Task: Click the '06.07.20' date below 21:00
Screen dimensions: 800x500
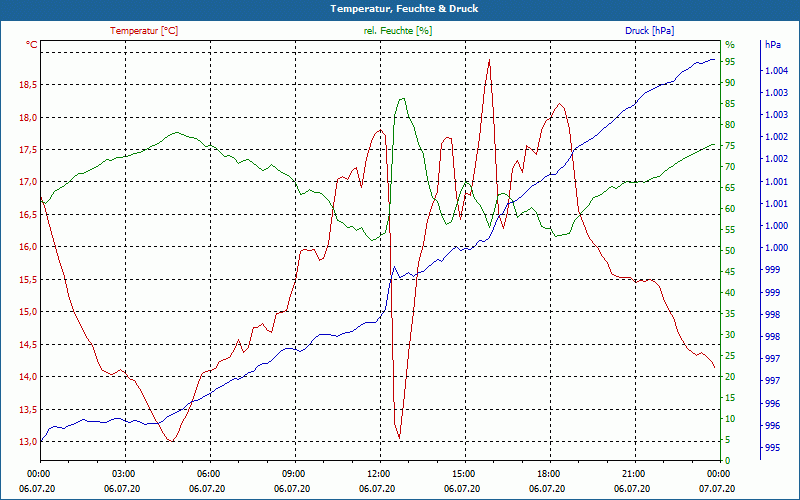Action: tap(632, 489)
